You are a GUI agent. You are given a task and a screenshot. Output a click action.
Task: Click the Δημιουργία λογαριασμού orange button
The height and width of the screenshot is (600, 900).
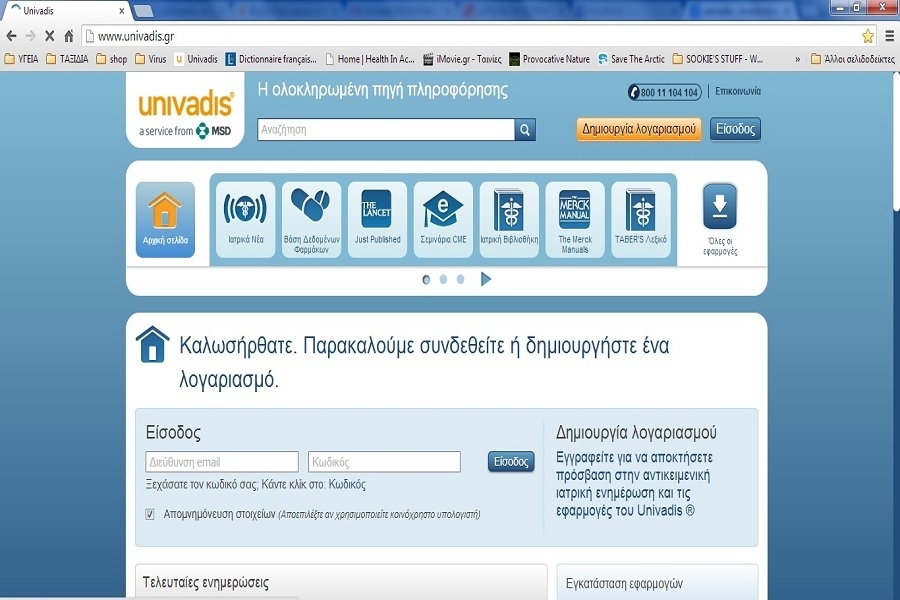[639, 129]
